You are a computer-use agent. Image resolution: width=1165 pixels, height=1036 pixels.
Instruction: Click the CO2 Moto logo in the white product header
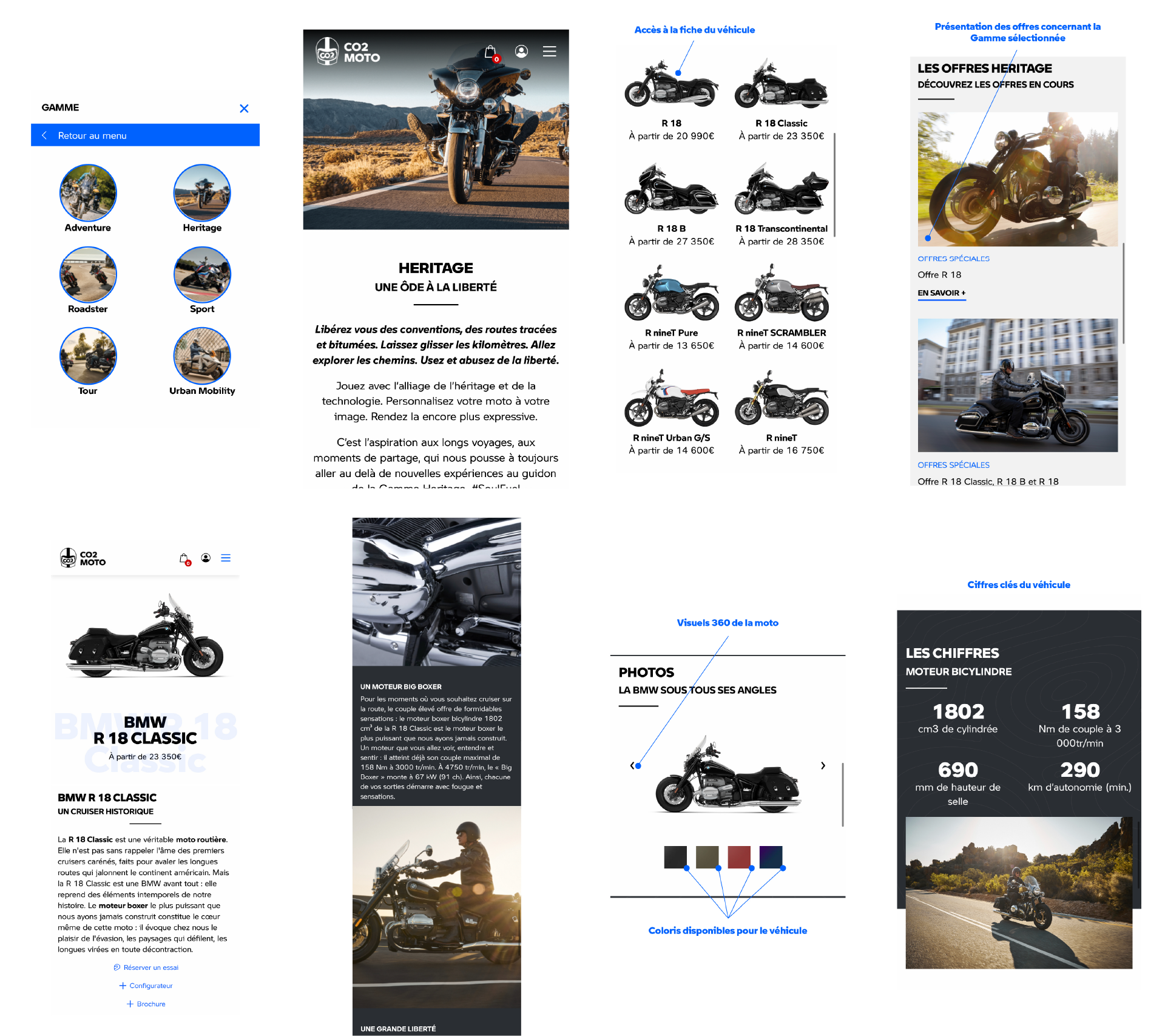coord(83,558)
